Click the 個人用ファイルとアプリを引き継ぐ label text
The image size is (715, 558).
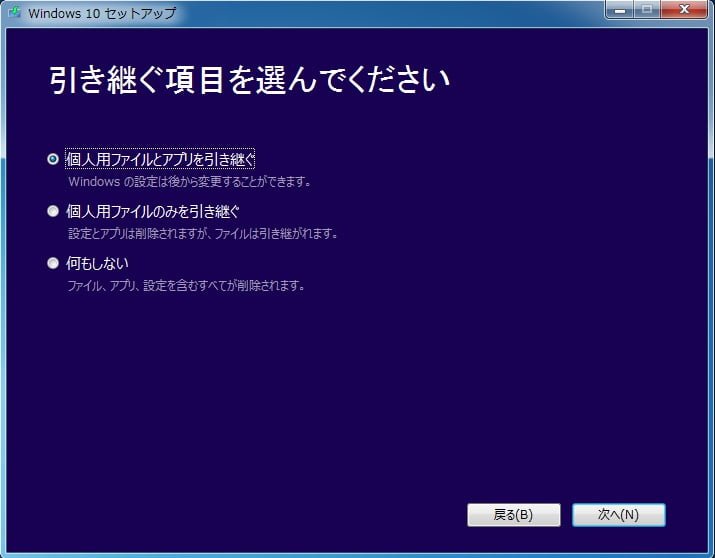pyautogui.click(x=160, y=159)
